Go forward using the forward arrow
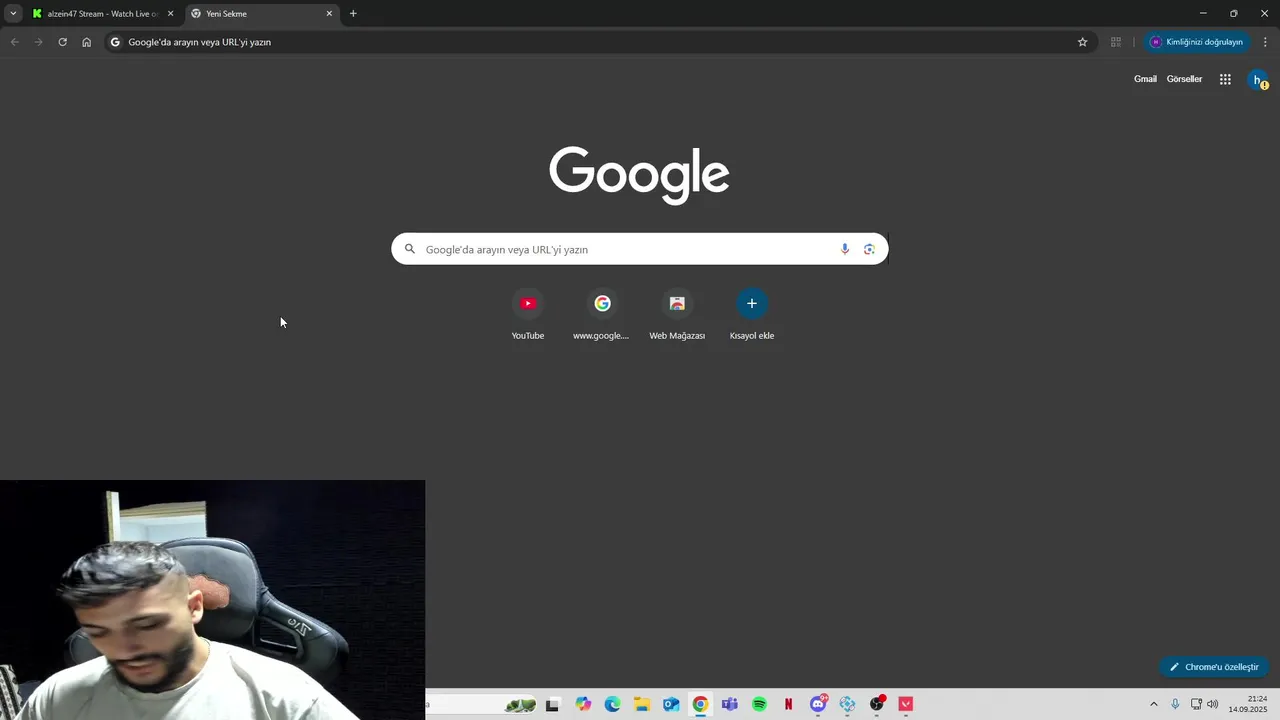This screenshot has height=720, width=1280. coord(38,42)
